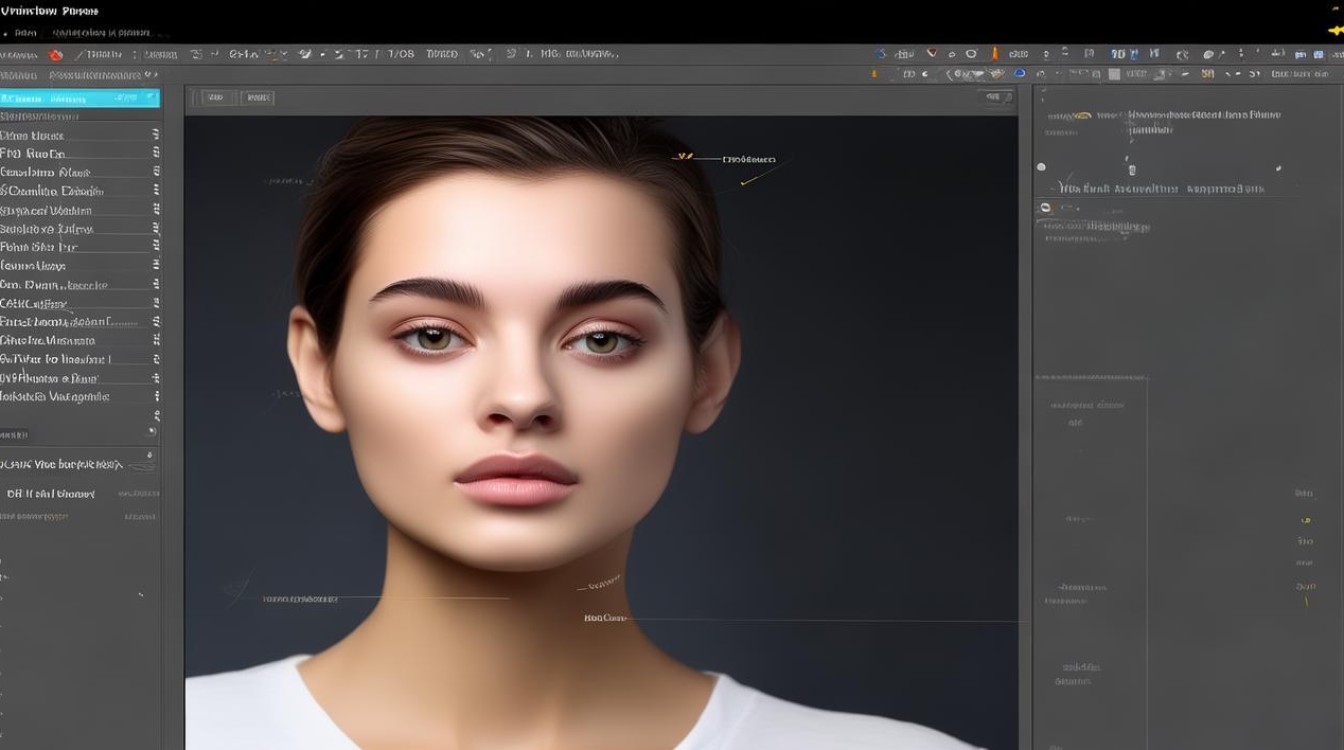1344x750 pixels.
Task: Click the red downward triangle icon in toolbar
Action: (932, 54)
